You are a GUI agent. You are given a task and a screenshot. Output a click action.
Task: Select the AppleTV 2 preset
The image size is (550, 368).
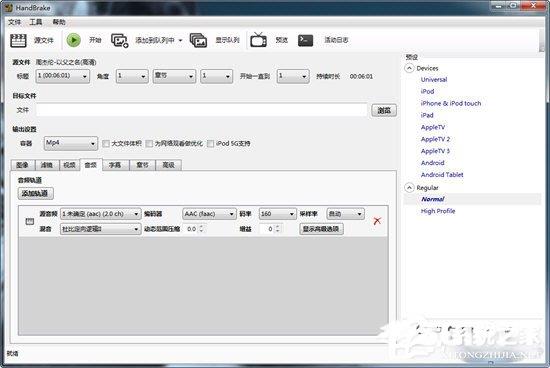click(x=435, y=139)
